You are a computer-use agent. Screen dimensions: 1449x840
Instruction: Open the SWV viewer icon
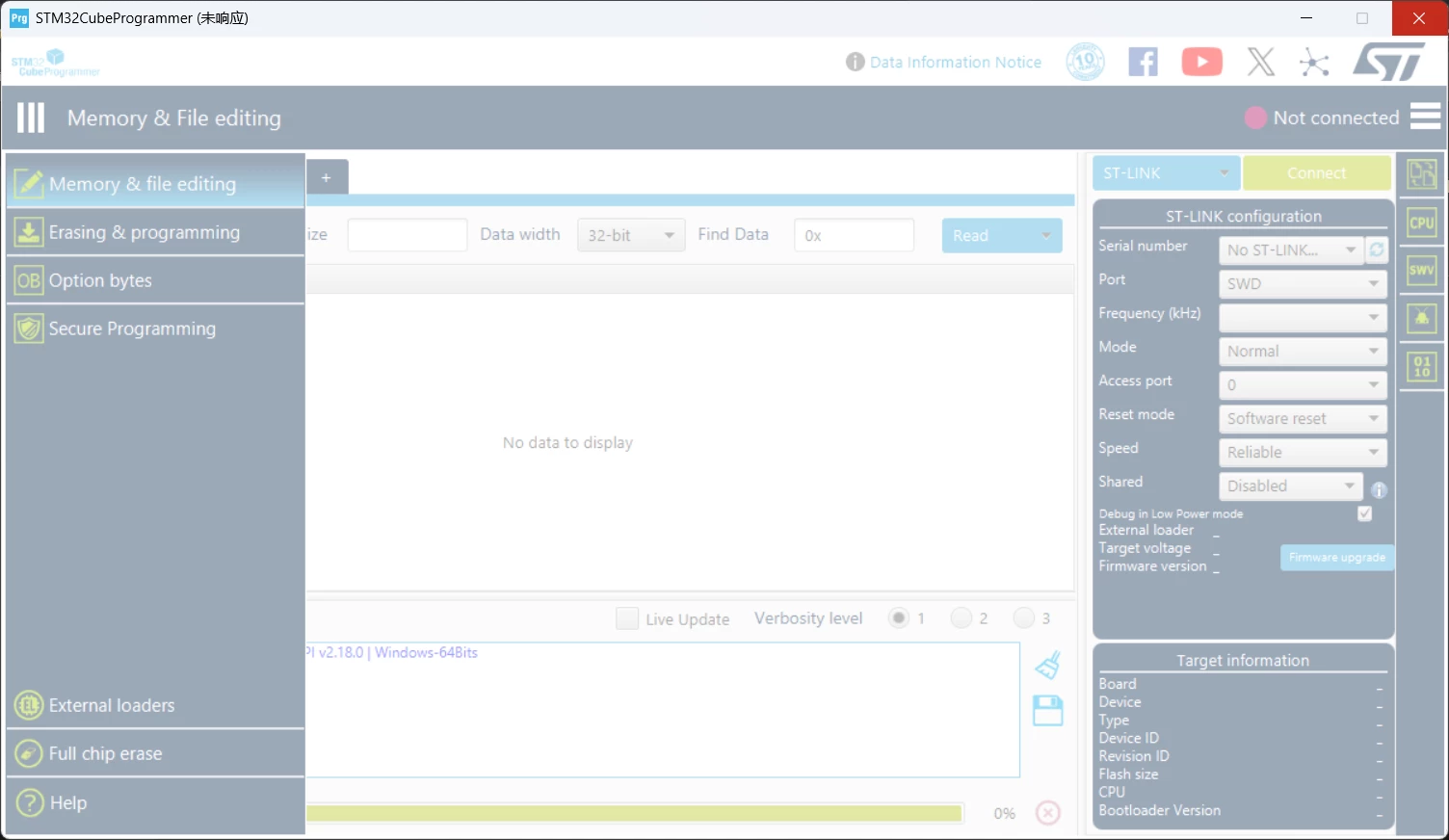coord(1422,271)
